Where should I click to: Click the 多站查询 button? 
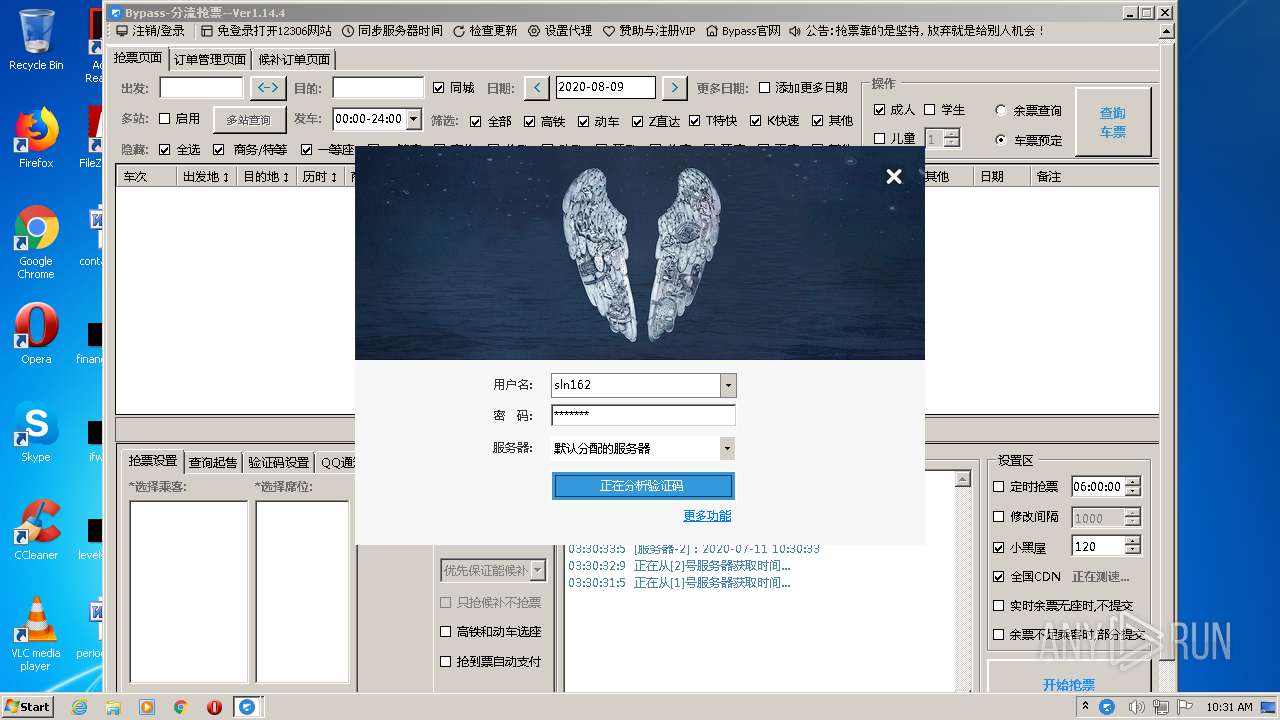248,119
